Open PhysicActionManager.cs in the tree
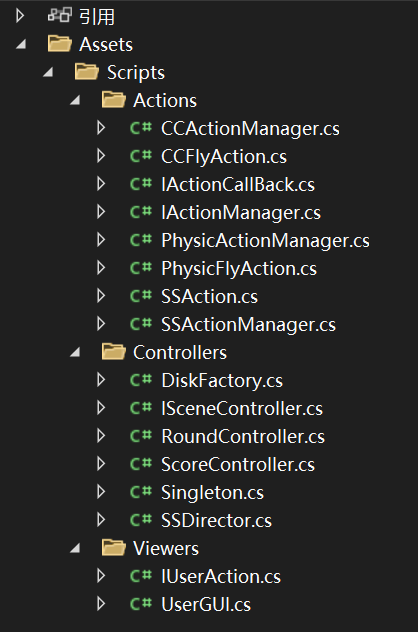 (x=265, y=241)
